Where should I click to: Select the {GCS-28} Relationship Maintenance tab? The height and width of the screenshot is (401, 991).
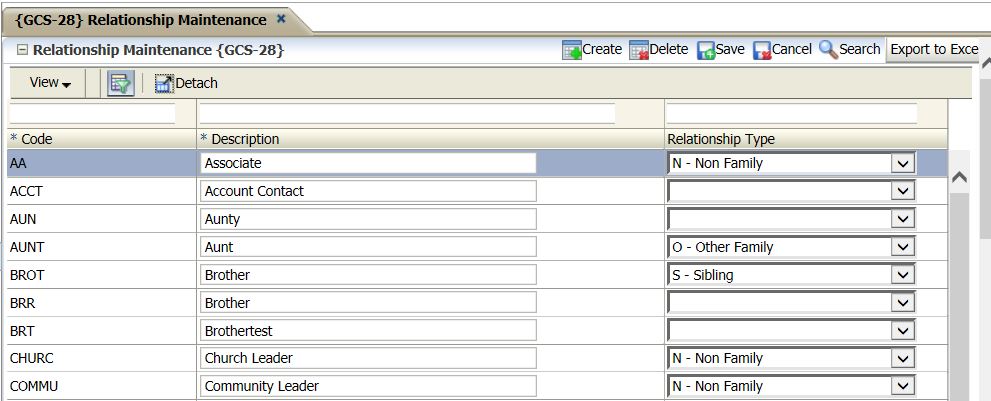[x=141, y=20]
